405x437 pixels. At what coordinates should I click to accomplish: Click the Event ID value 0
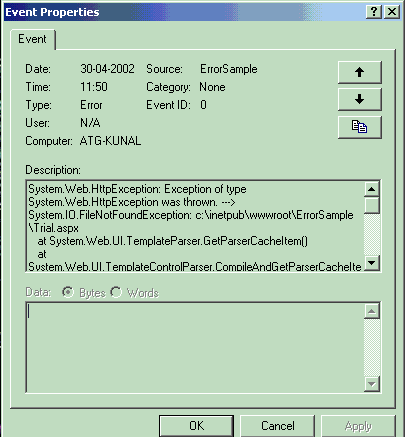203,105
